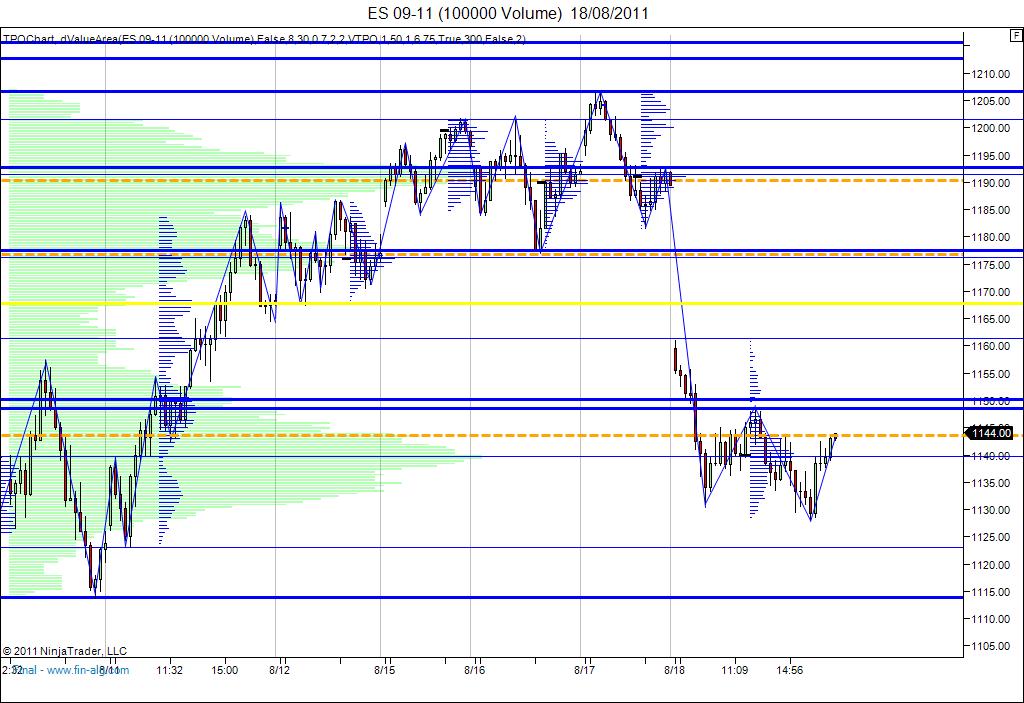Screen dimensions: 1024x703
Task: Click the 1185.00 price axis label
Action: tap(990, 210)
